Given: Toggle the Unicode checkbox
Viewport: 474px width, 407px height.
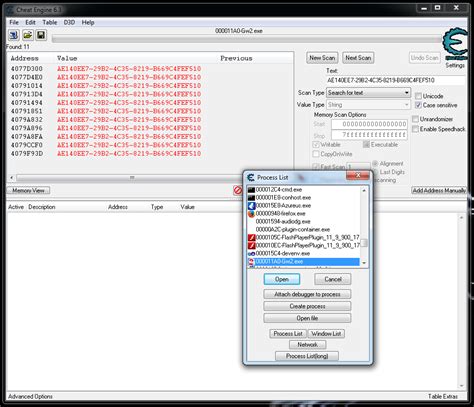Looking at the screenshot, I should [x=418, y=96].
